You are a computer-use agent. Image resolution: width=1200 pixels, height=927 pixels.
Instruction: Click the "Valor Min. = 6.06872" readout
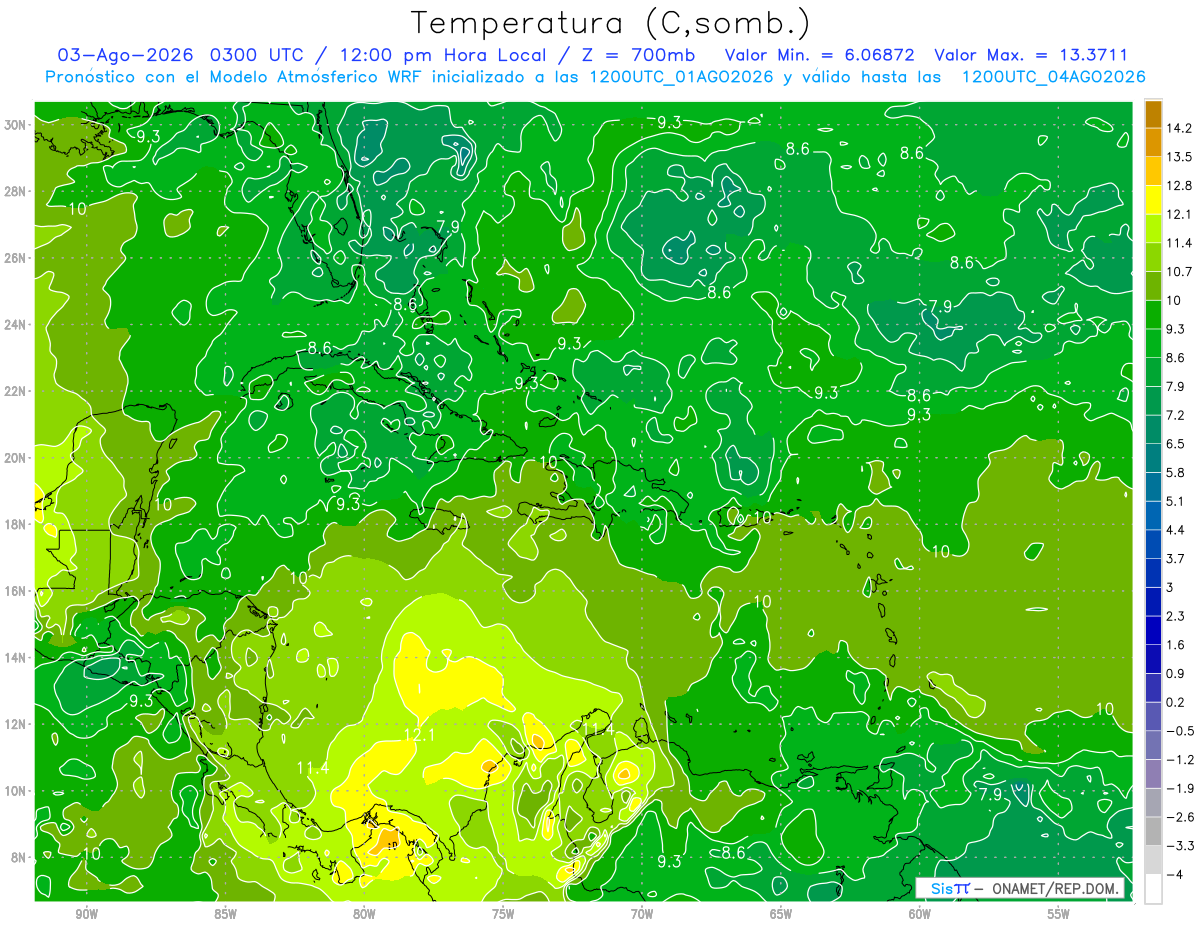[x=822, y=55]
